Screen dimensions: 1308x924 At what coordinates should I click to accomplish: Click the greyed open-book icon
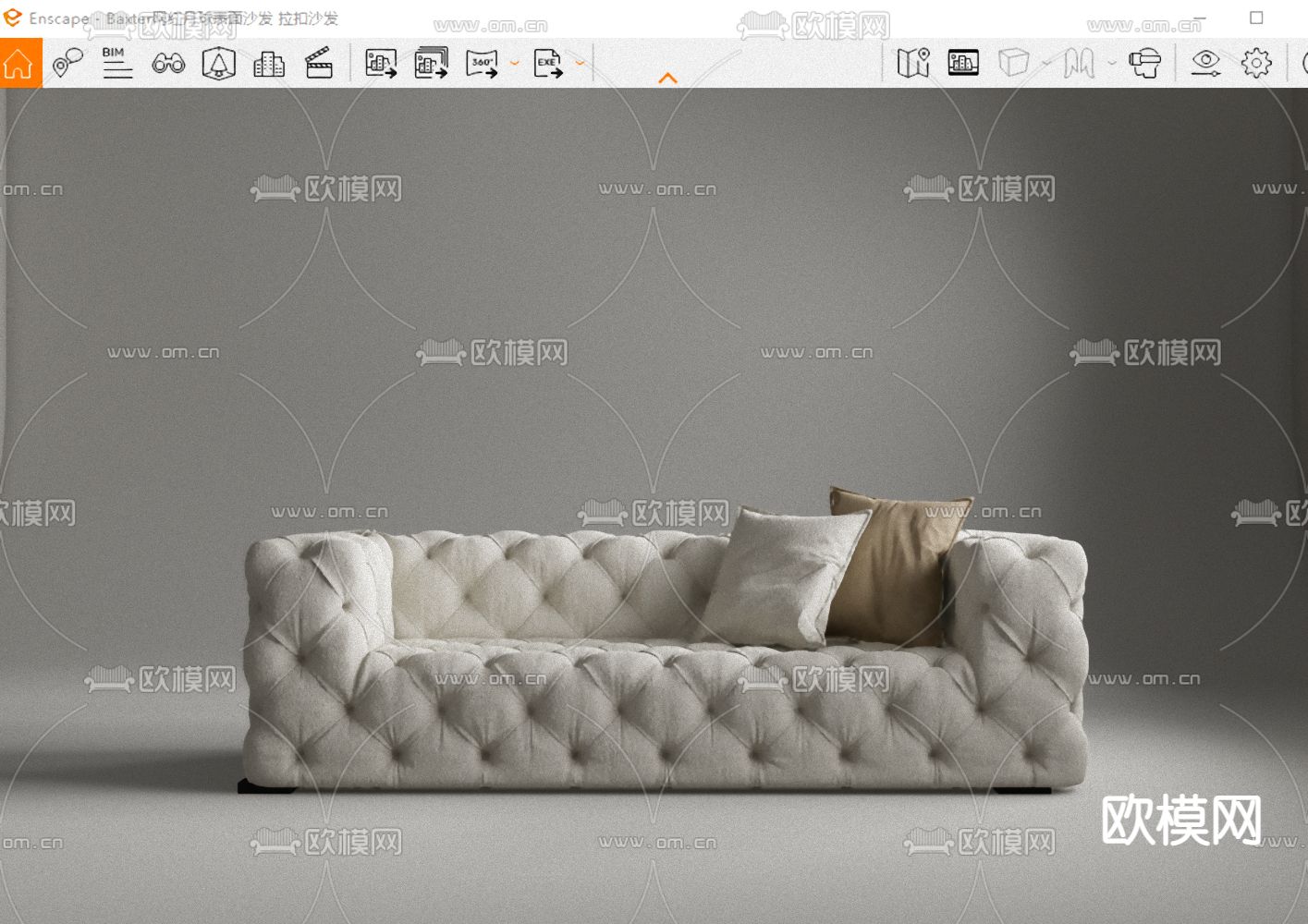pos(1079,63)
